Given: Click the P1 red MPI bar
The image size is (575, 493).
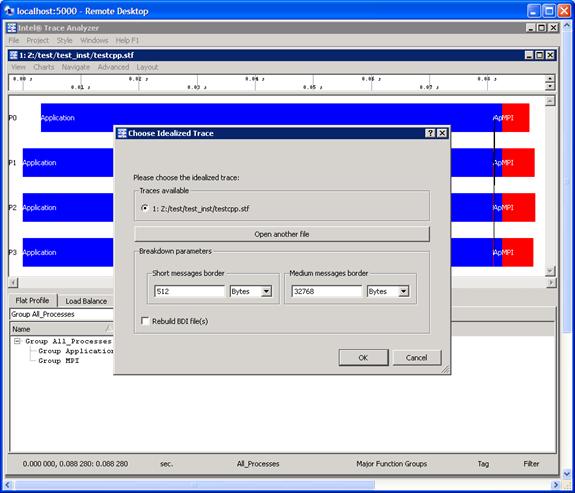Looking at the screenshot, I should 518,162.
